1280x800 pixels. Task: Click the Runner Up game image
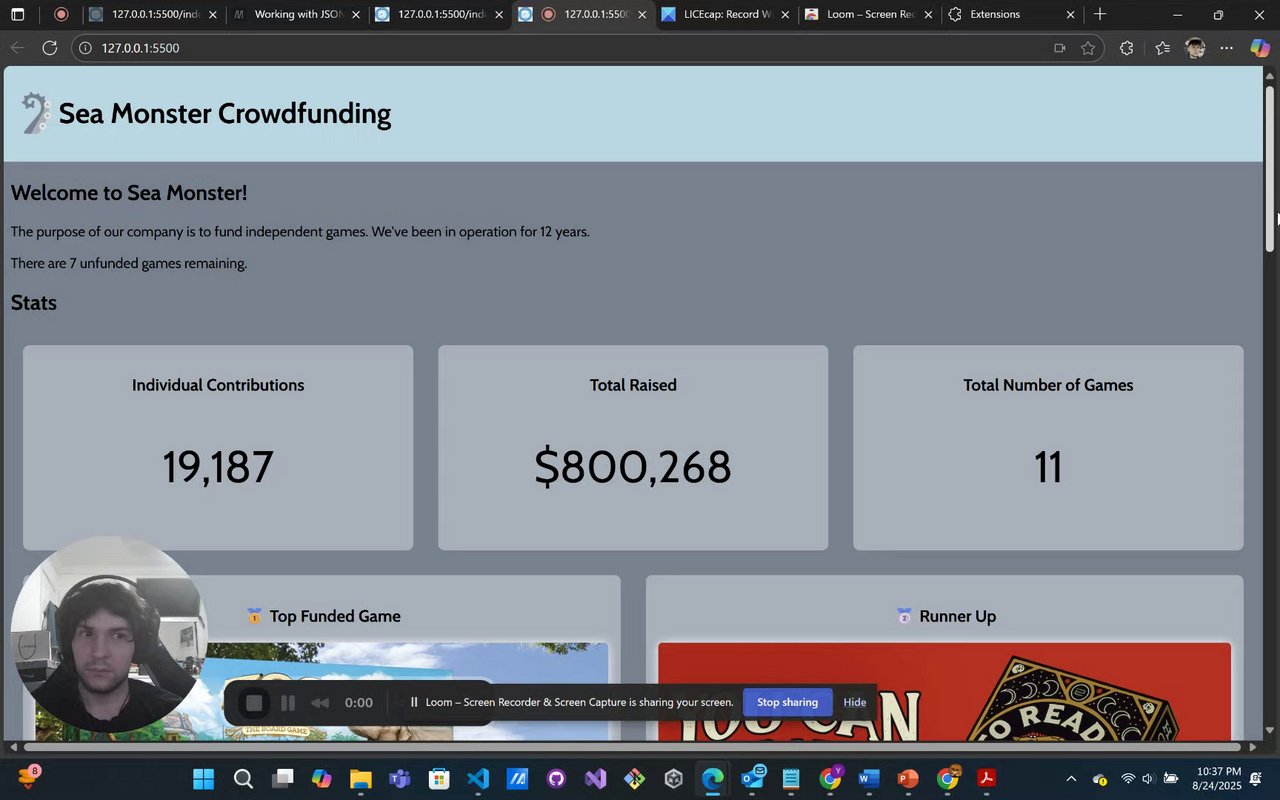pos(945,691)
